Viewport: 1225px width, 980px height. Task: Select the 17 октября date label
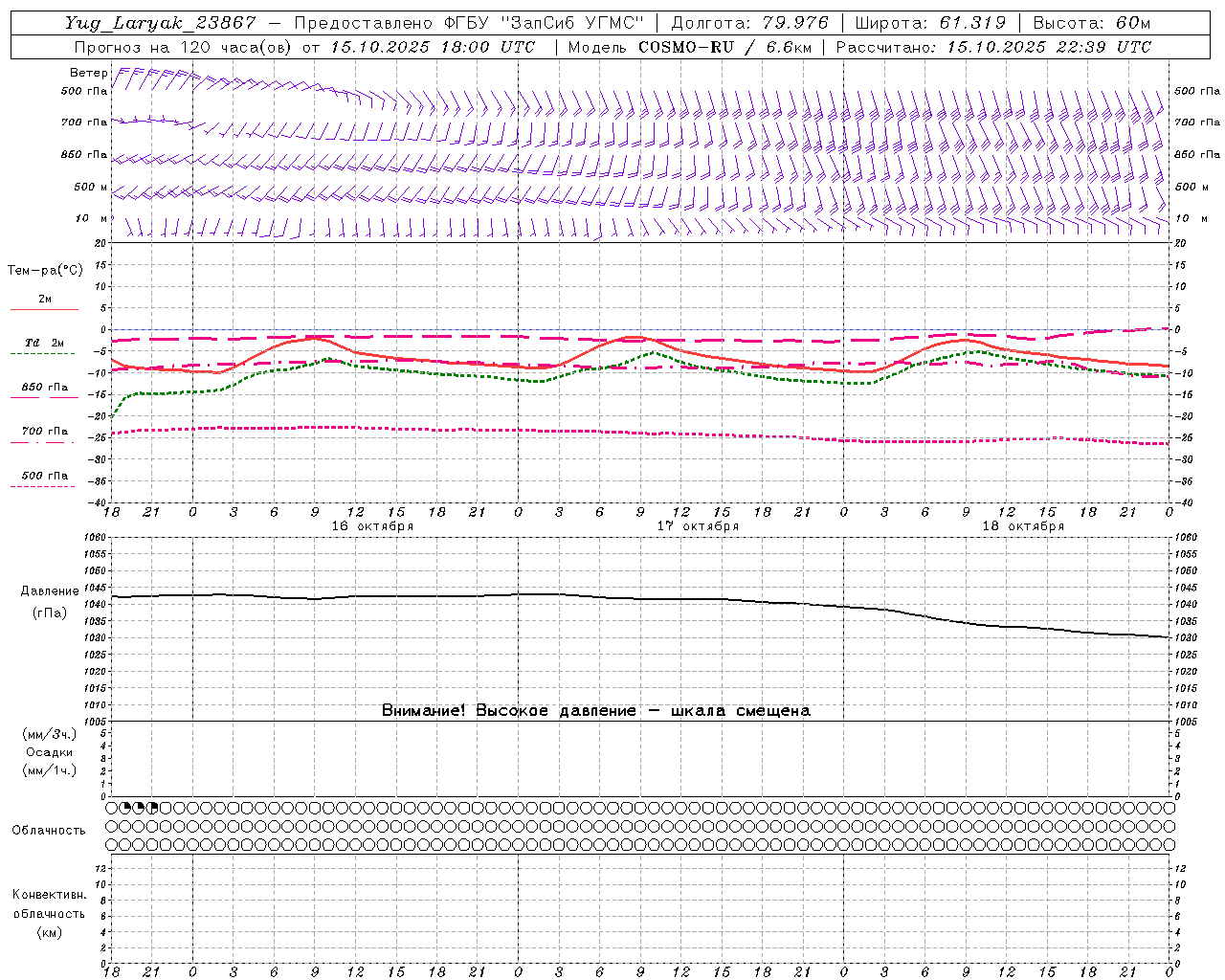tap(698, 526)
